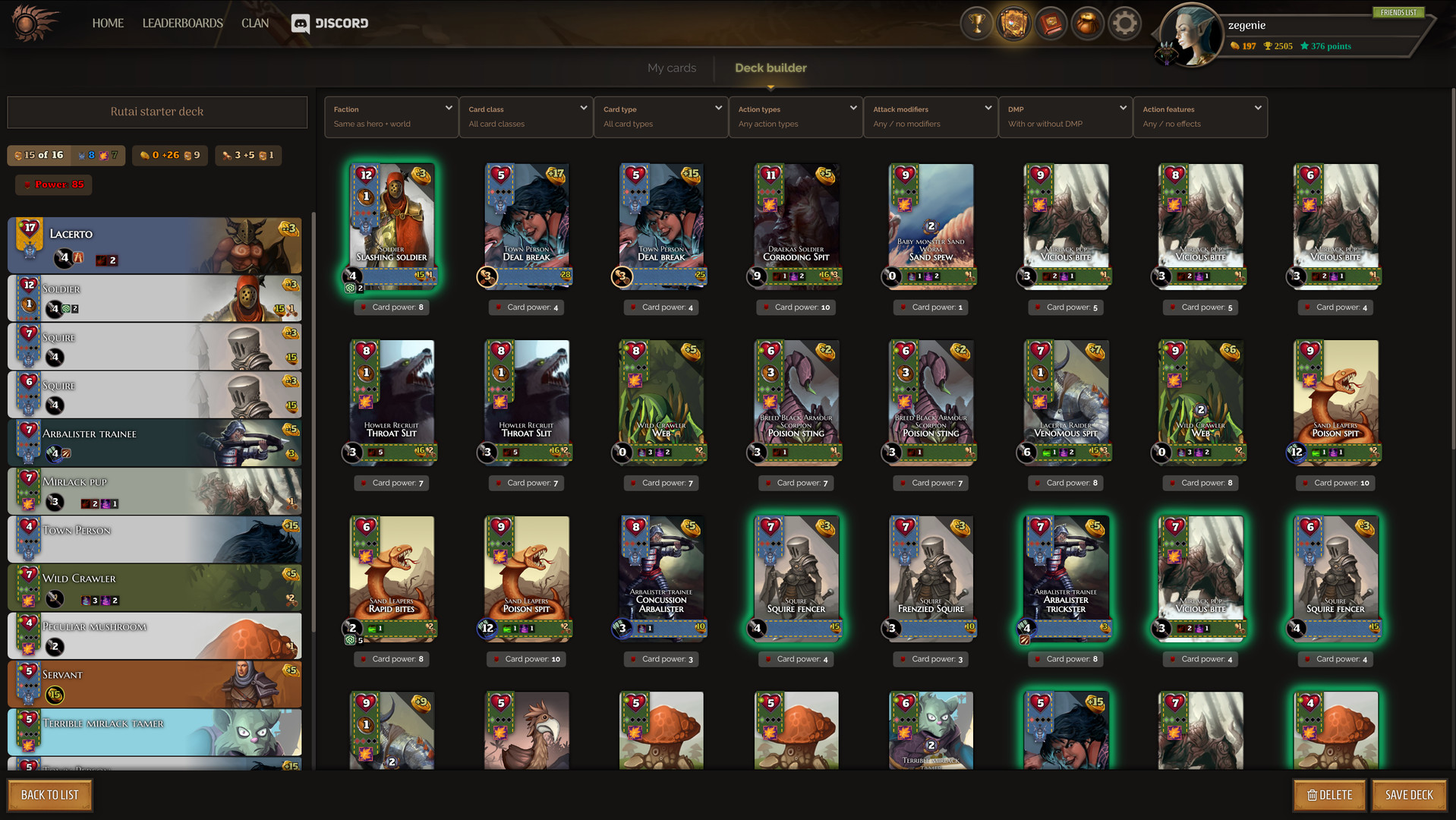1456x820 pixels.
Task: Select the highlighted card collection icon
Action: click(x=1014, y=24)
